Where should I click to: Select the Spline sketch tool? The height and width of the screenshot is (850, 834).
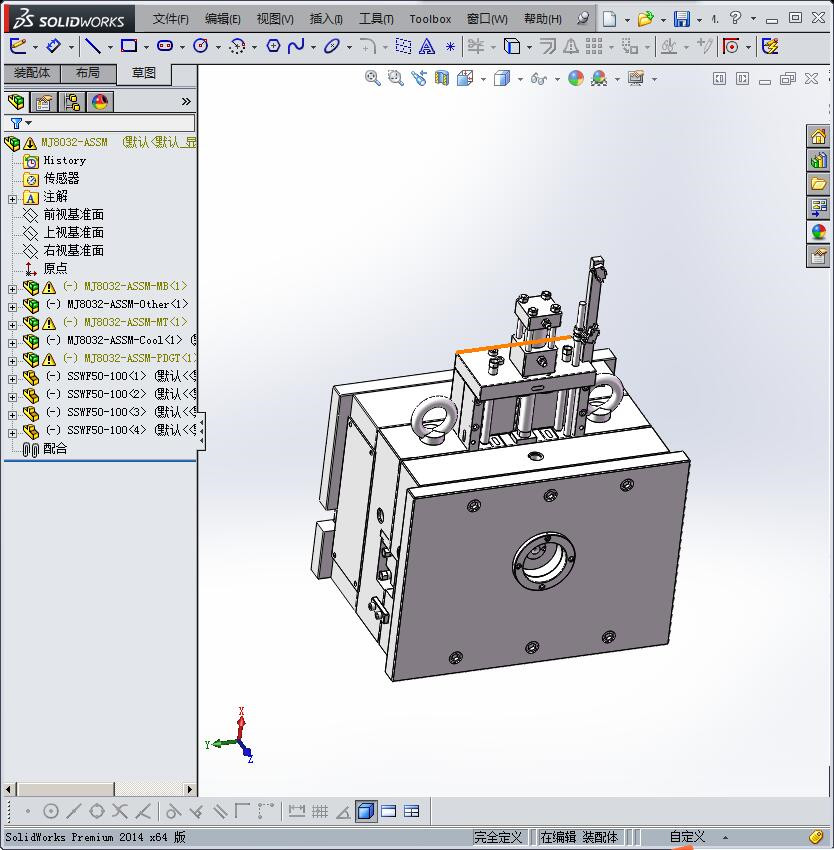296,46
